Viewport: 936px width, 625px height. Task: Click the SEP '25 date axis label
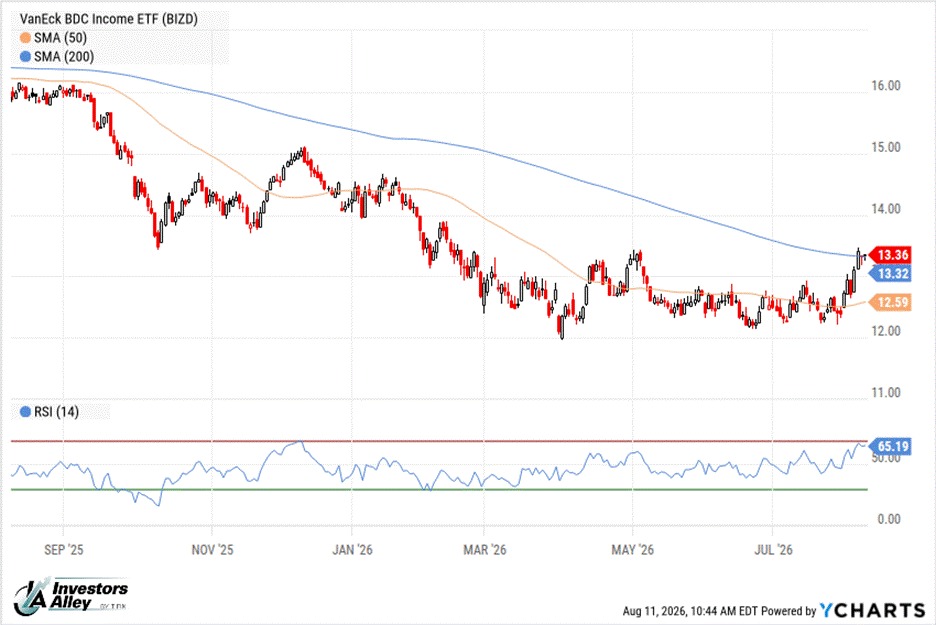(x=63, y=550)
